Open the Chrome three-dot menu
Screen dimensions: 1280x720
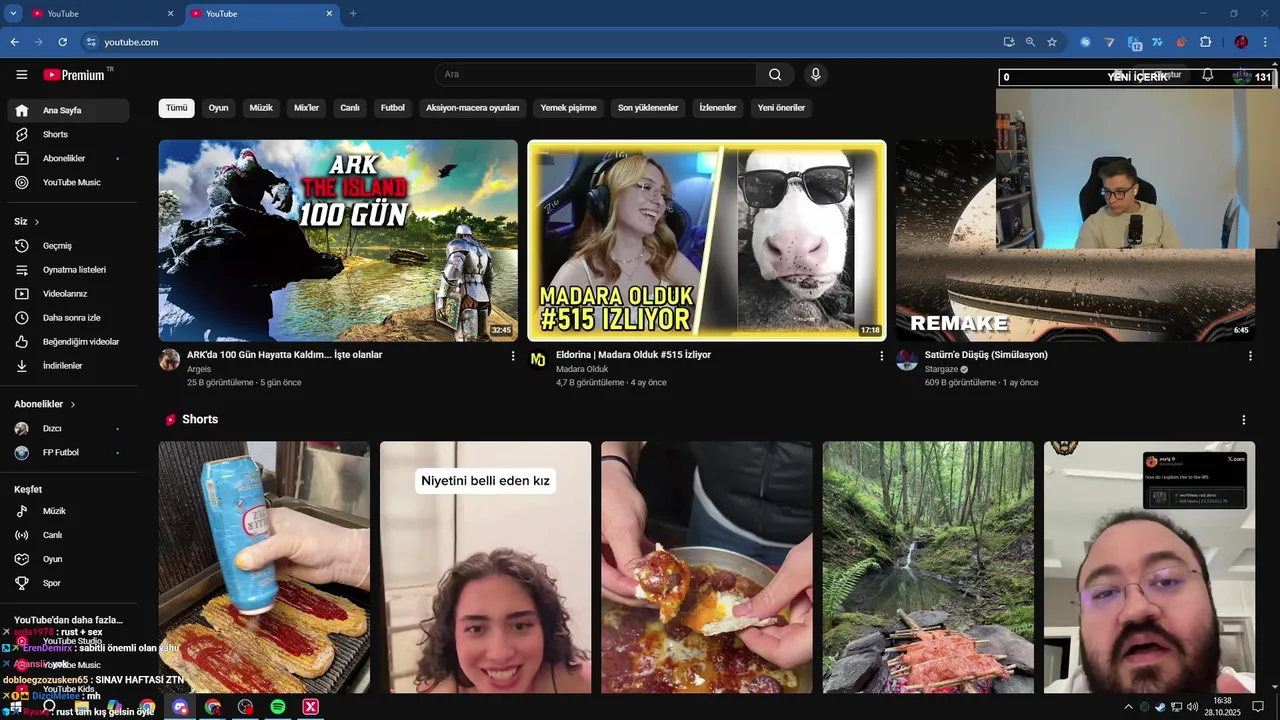click(1266, 42)
